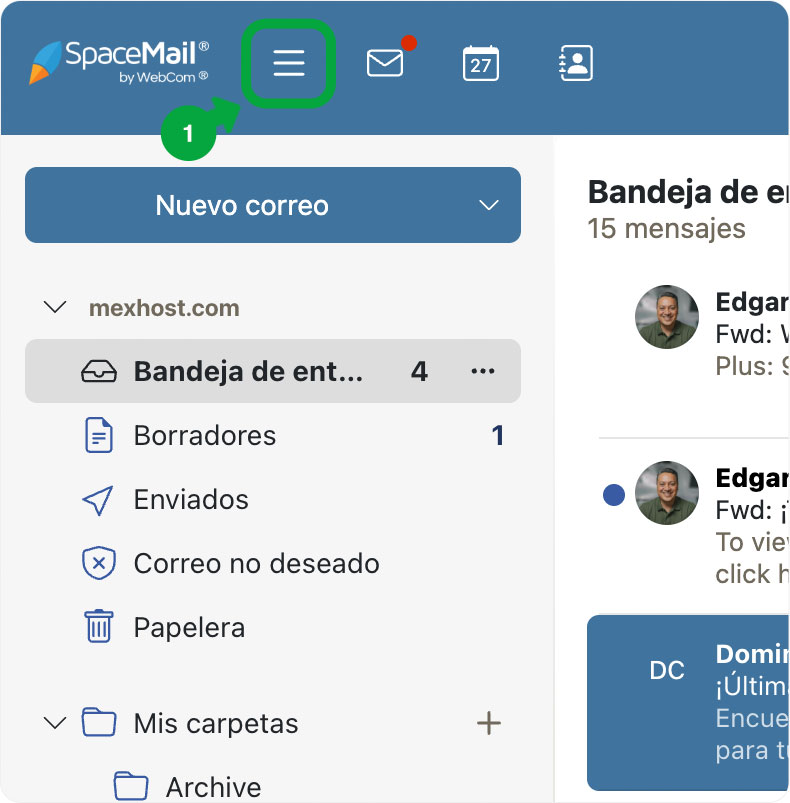Select the Borradores folder
Image resolution: width=790 pixels, height=803 pixels.
[x=204, y=436]
